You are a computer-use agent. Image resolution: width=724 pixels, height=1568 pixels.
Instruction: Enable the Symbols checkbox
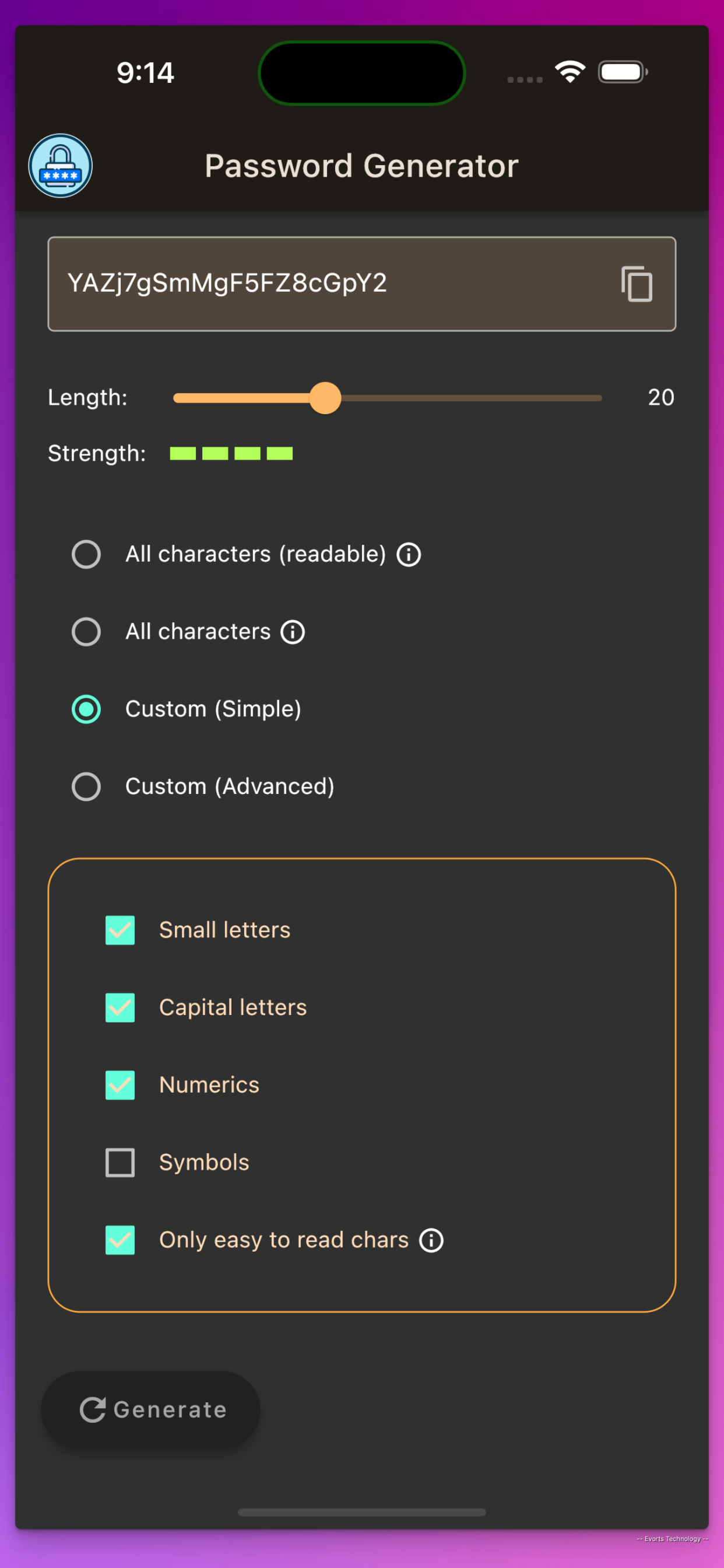[120, 1163]
